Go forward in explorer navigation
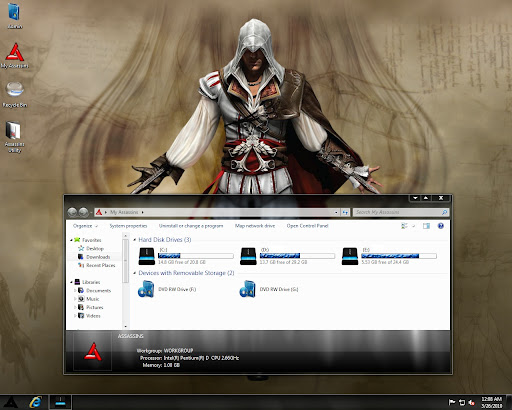Viewport: 512px width, 410px height. pos(84,212)
